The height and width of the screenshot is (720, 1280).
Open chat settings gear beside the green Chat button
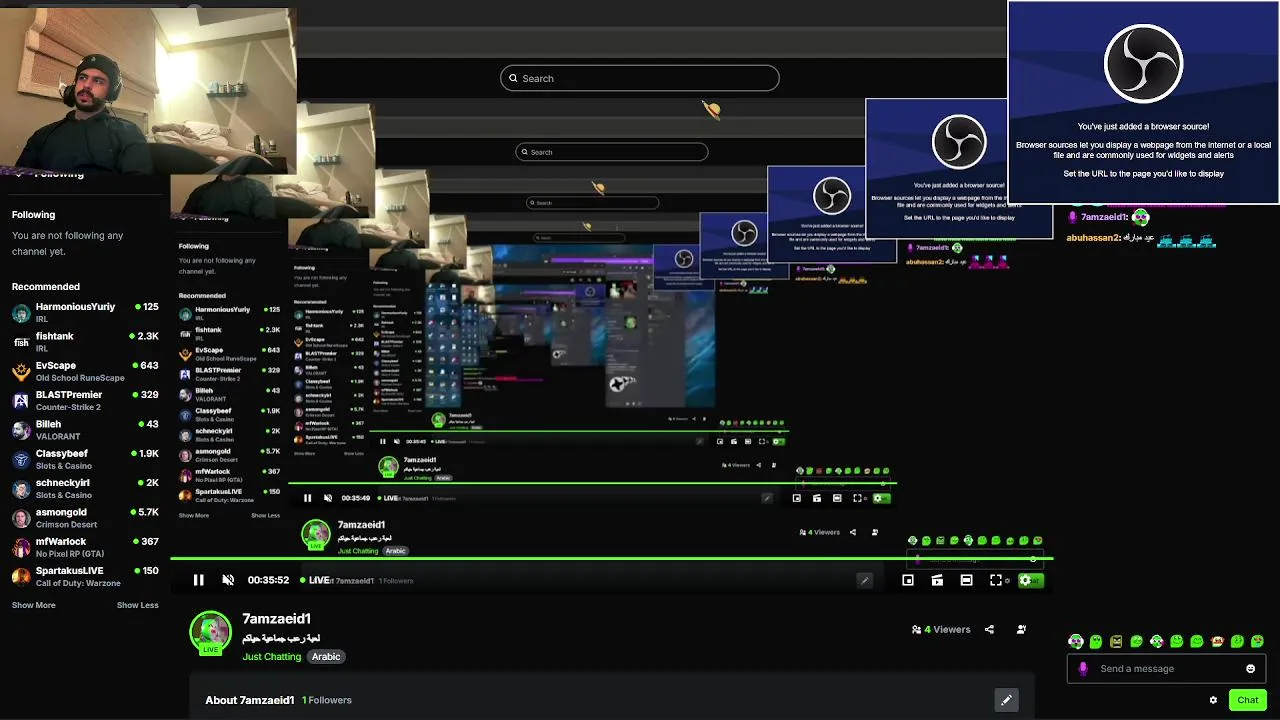[x=1213, y=700]
